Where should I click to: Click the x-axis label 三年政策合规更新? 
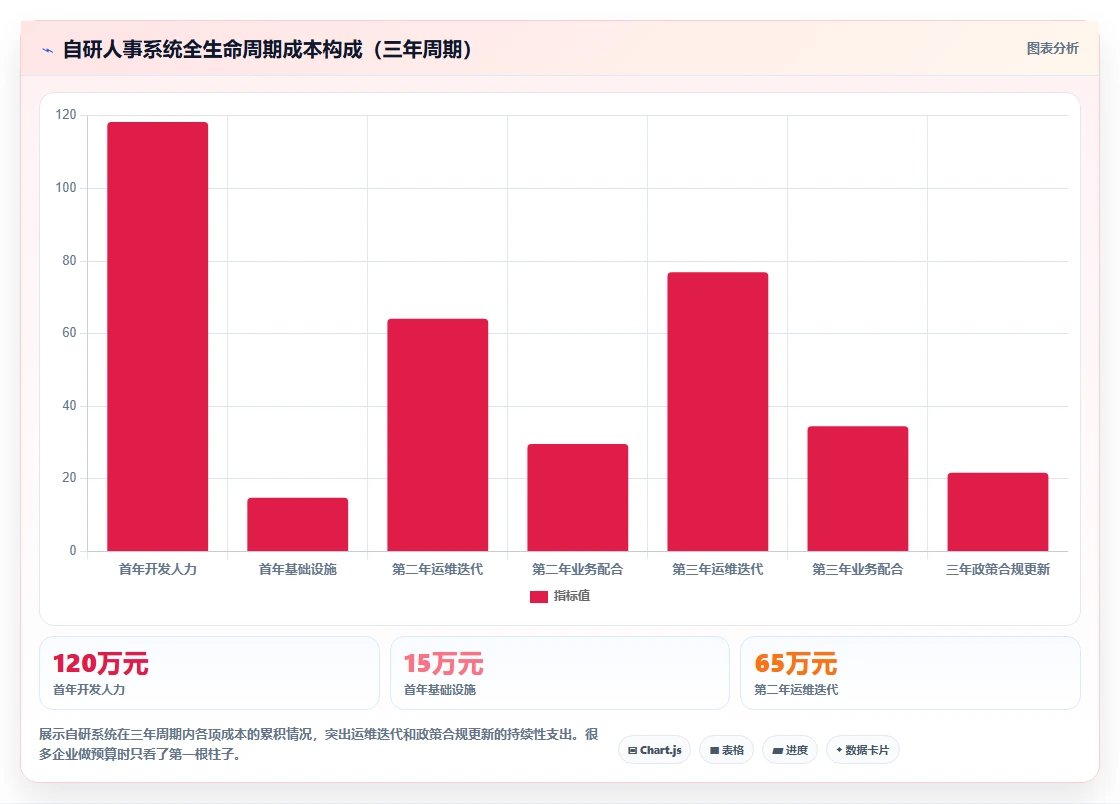[998, 569]
